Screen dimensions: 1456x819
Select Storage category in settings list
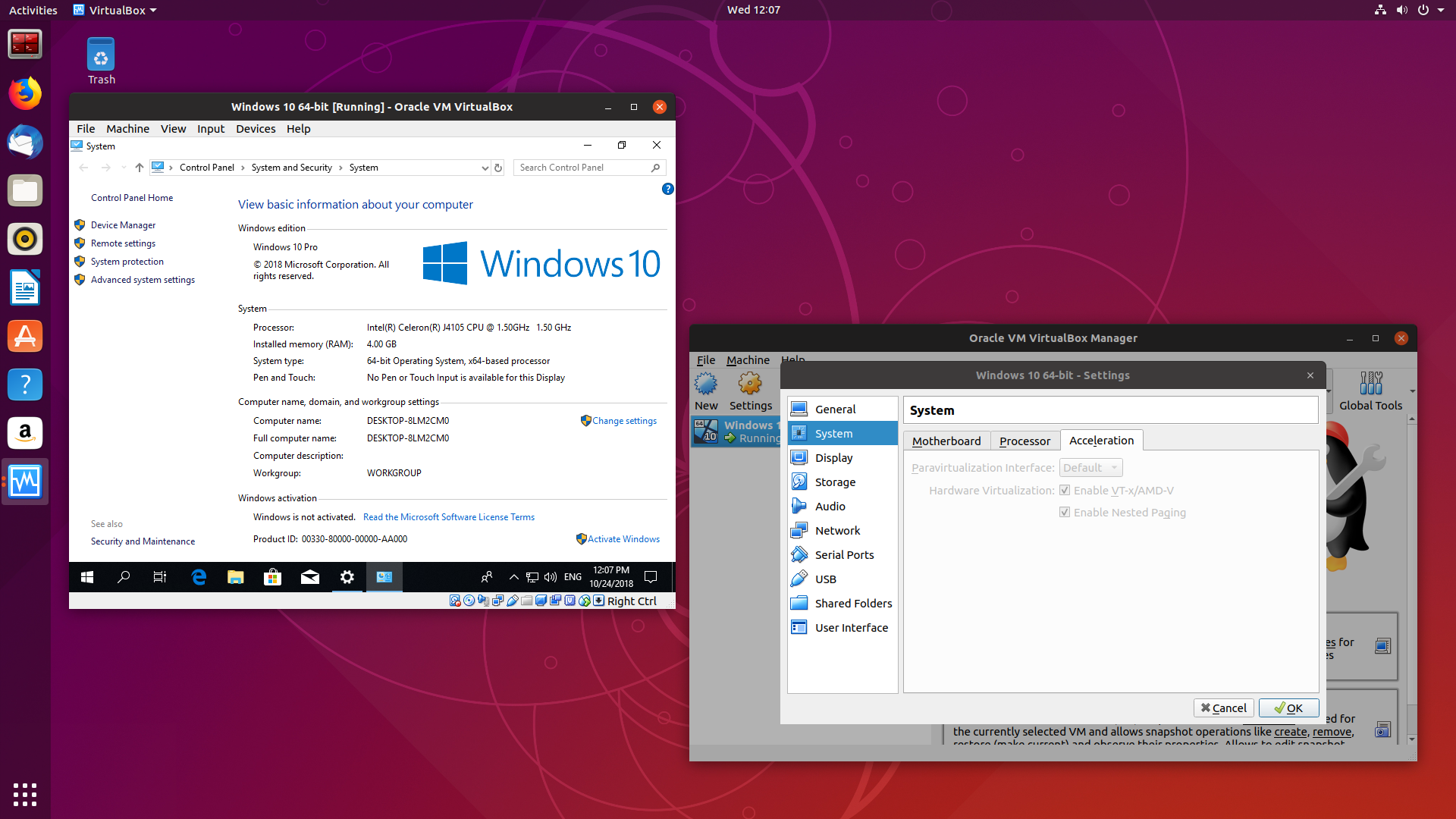[x=842, y=482]
